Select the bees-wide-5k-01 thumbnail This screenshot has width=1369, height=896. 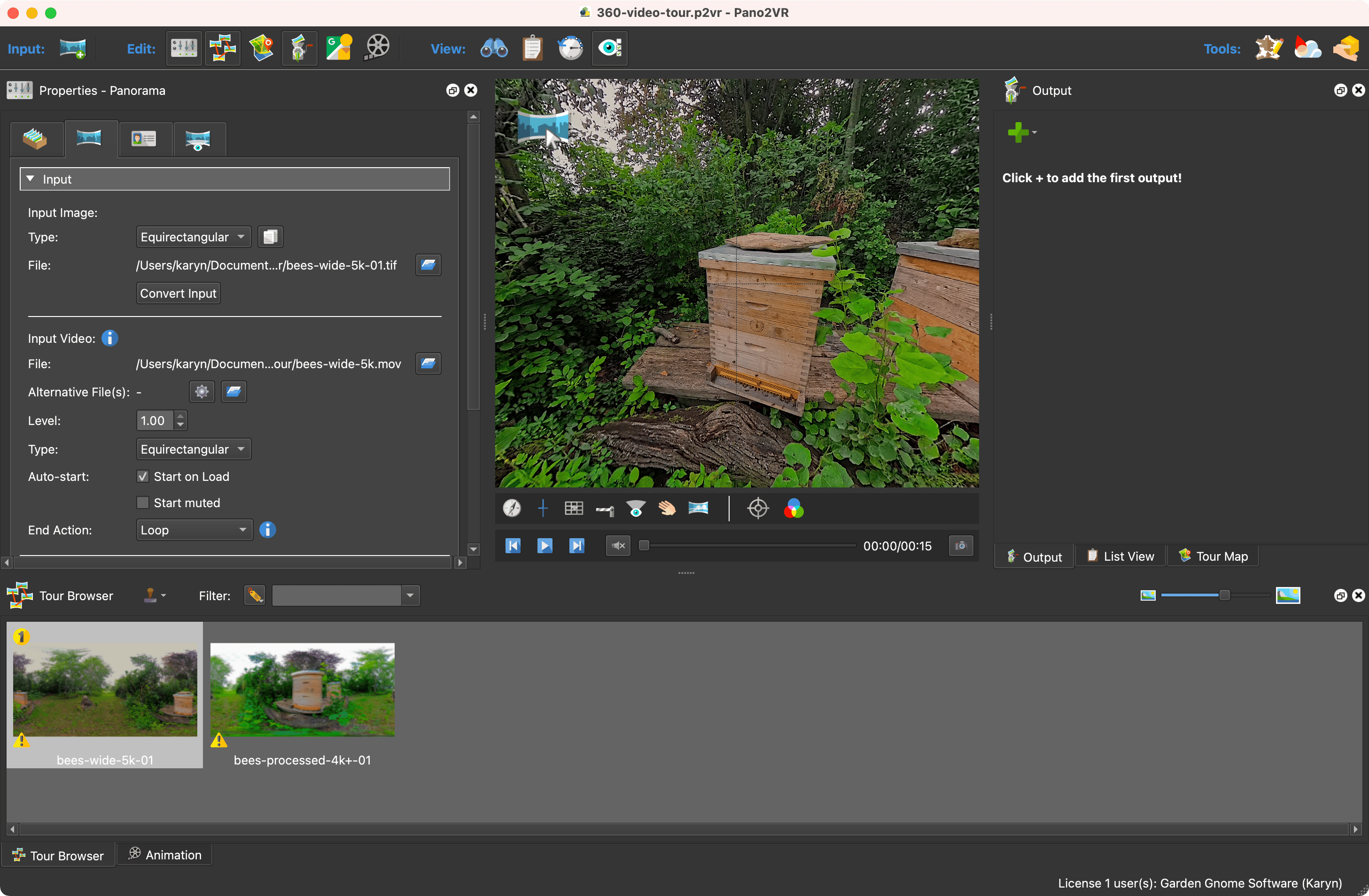[105, 695]
